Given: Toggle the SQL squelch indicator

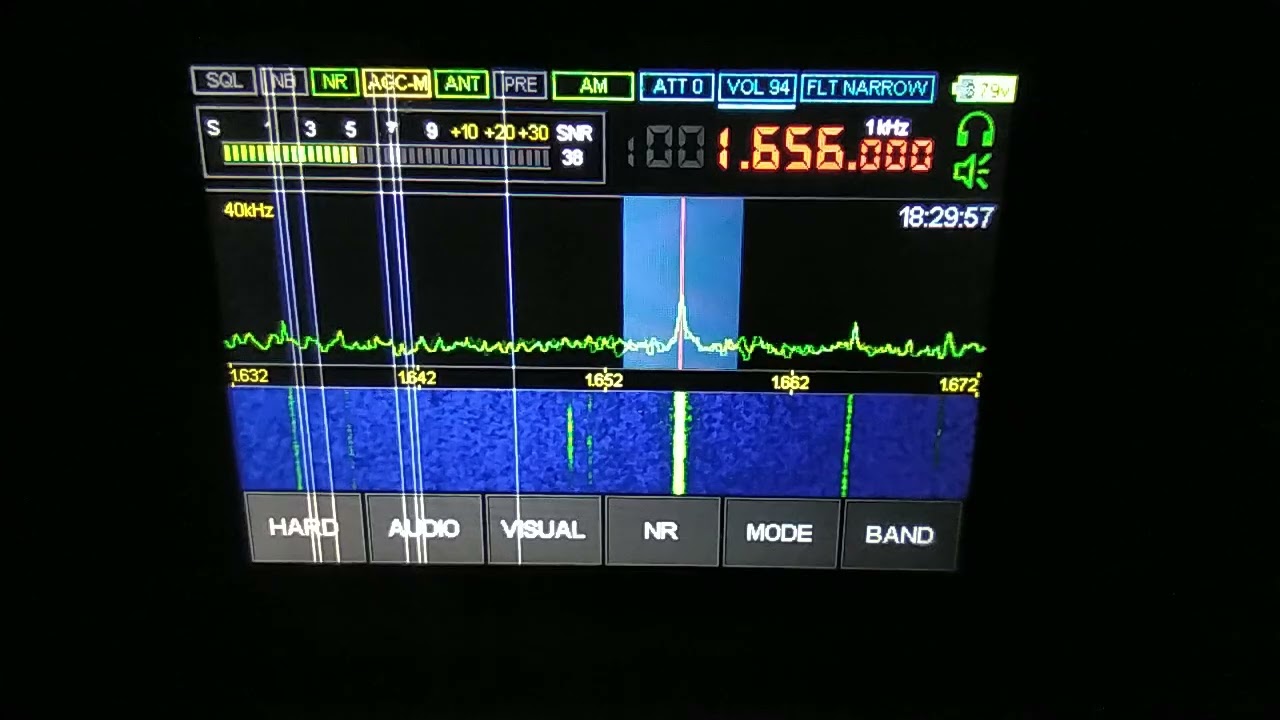Looking at the screenshot, I should coord(224,81).
